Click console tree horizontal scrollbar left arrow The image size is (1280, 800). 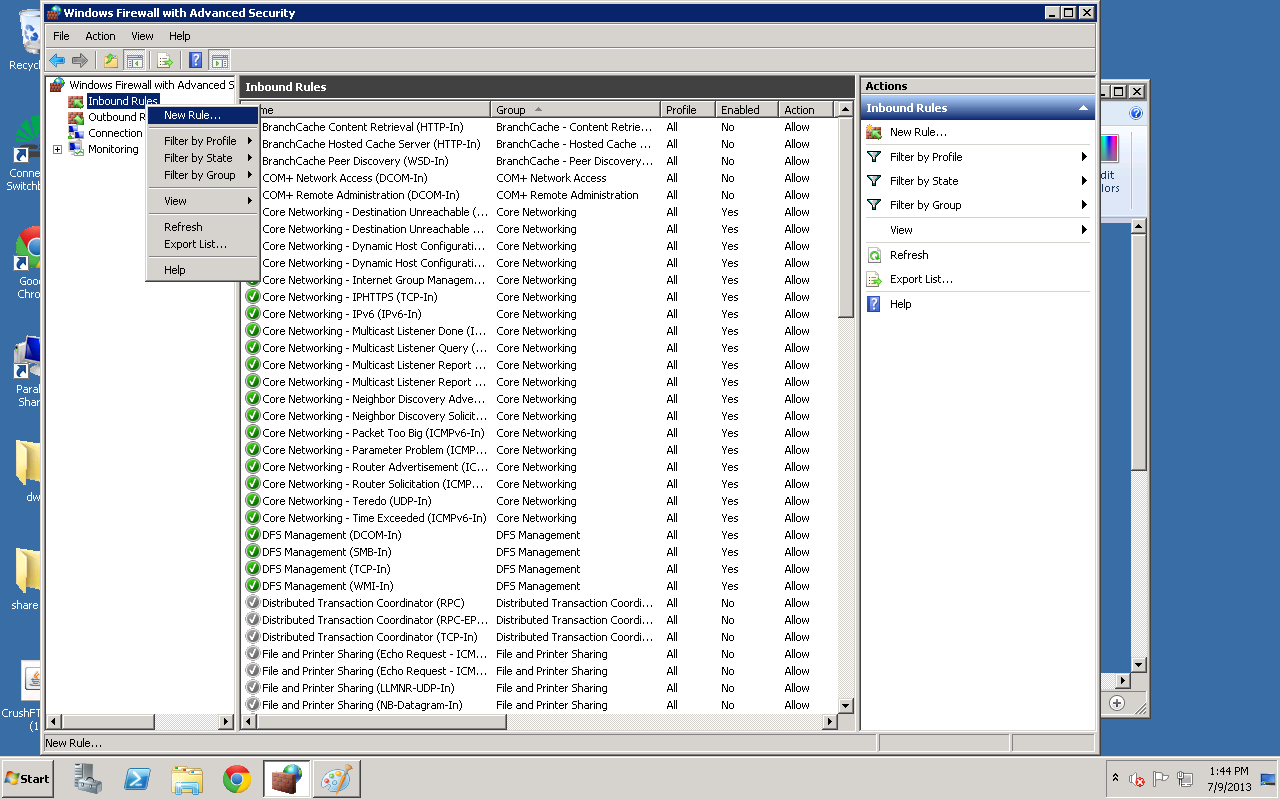coord(54,721)
